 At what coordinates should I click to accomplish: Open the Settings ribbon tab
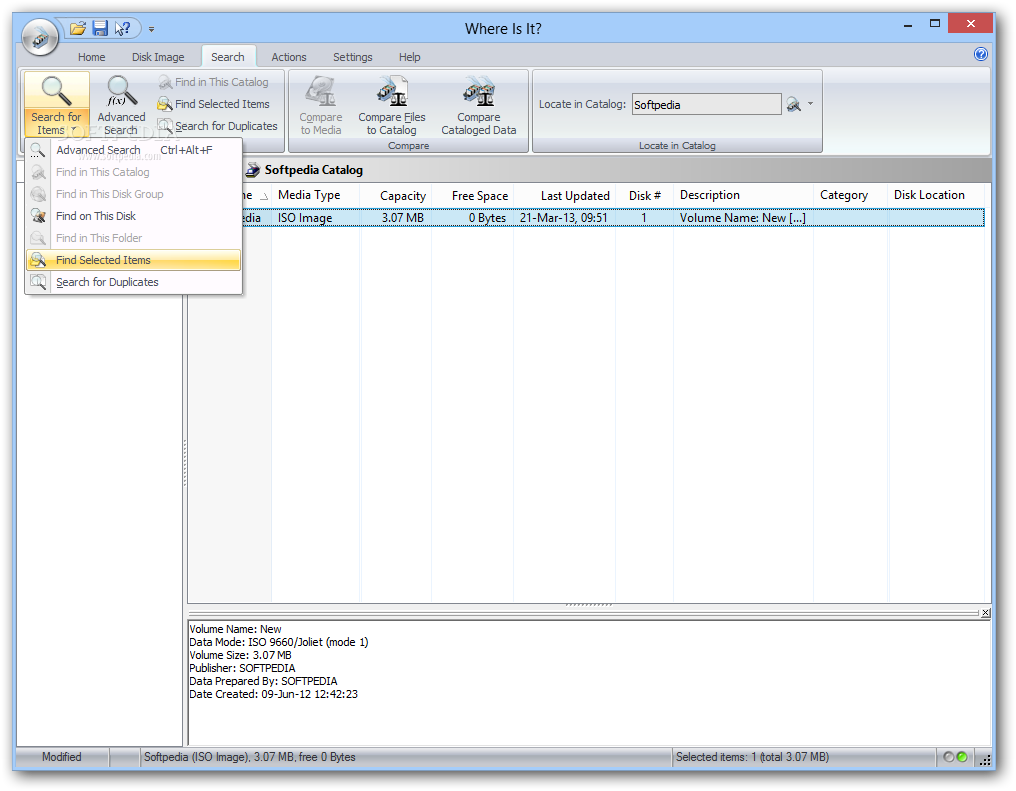click(x=352, y=57)
